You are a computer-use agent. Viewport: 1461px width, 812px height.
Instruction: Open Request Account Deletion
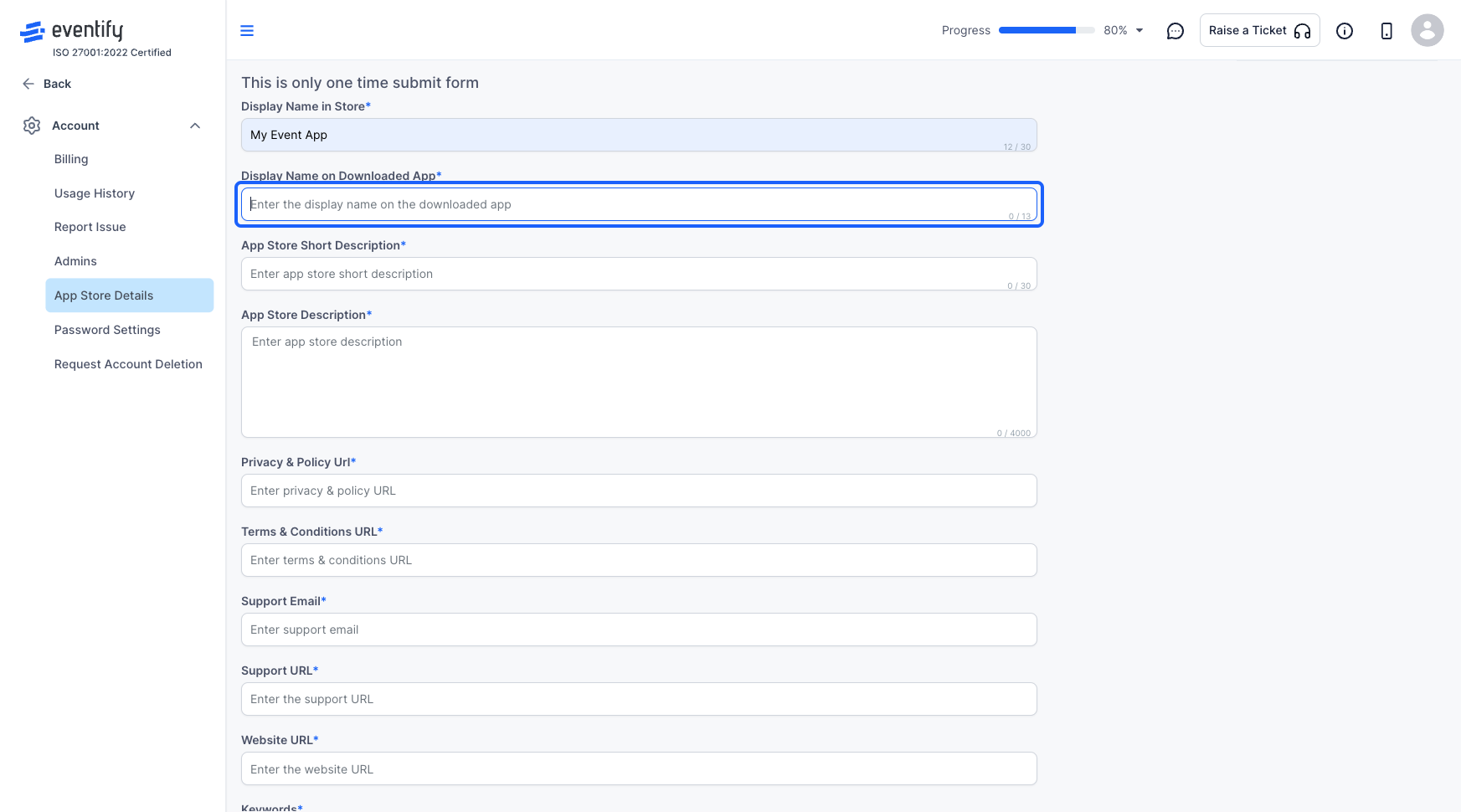(x=130, y=364)
